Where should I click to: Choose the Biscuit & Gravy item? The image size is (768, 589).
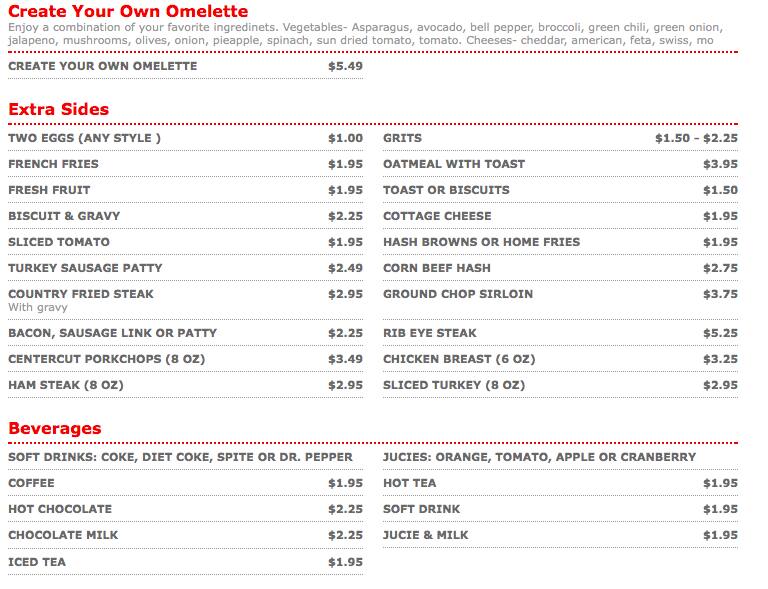pyautogui.click(x=64, y=216)
